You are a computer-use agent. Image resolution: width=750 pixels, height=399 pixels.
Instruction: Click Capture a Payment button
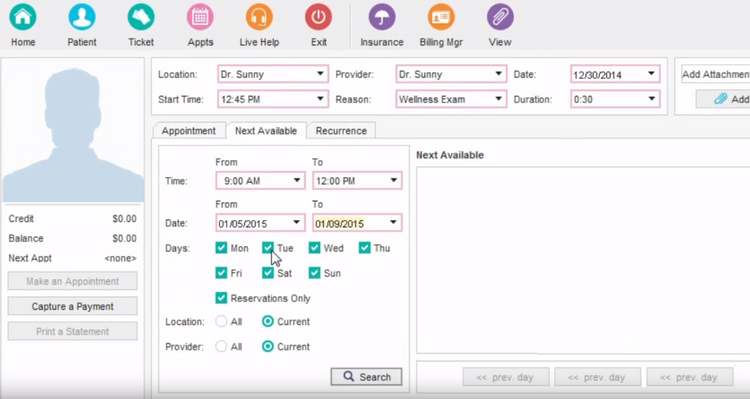pyautogui.click(x=73, y=306)
